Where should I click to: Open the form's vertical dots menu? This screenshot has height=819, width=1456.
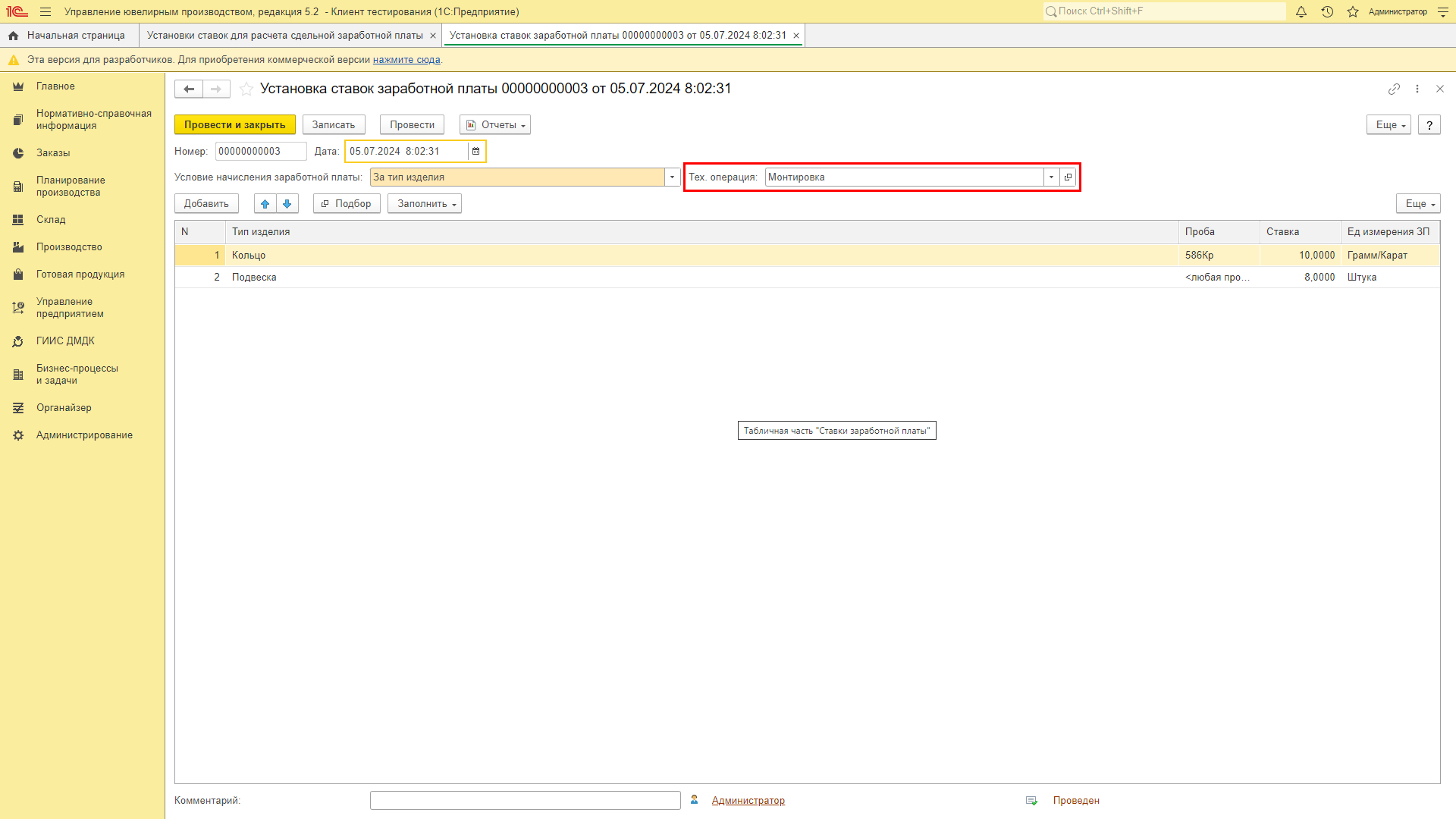(x=1417, y=89)
